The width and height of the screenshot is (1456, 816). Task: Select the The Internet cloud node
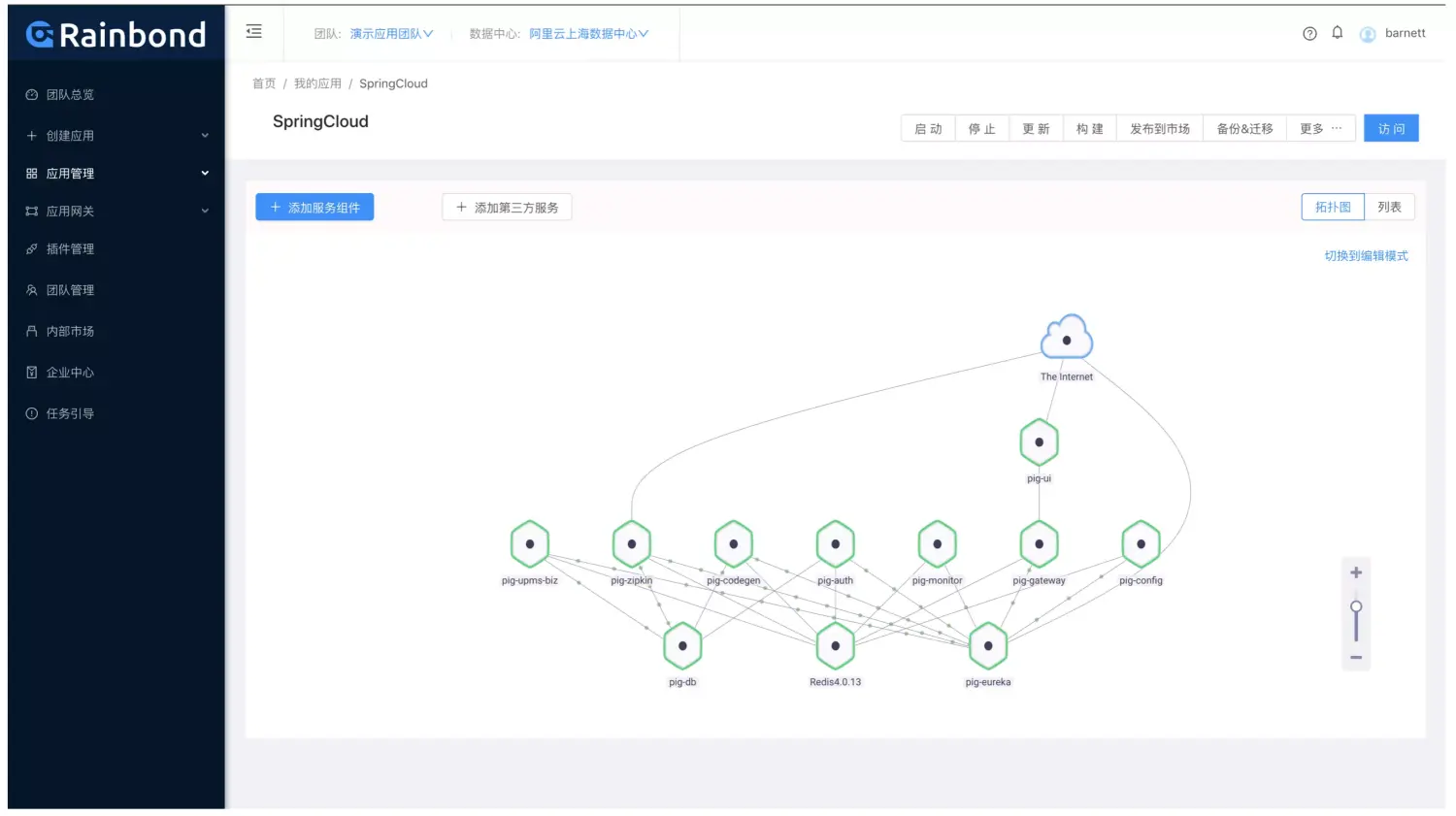click(x=1067, y=338)
